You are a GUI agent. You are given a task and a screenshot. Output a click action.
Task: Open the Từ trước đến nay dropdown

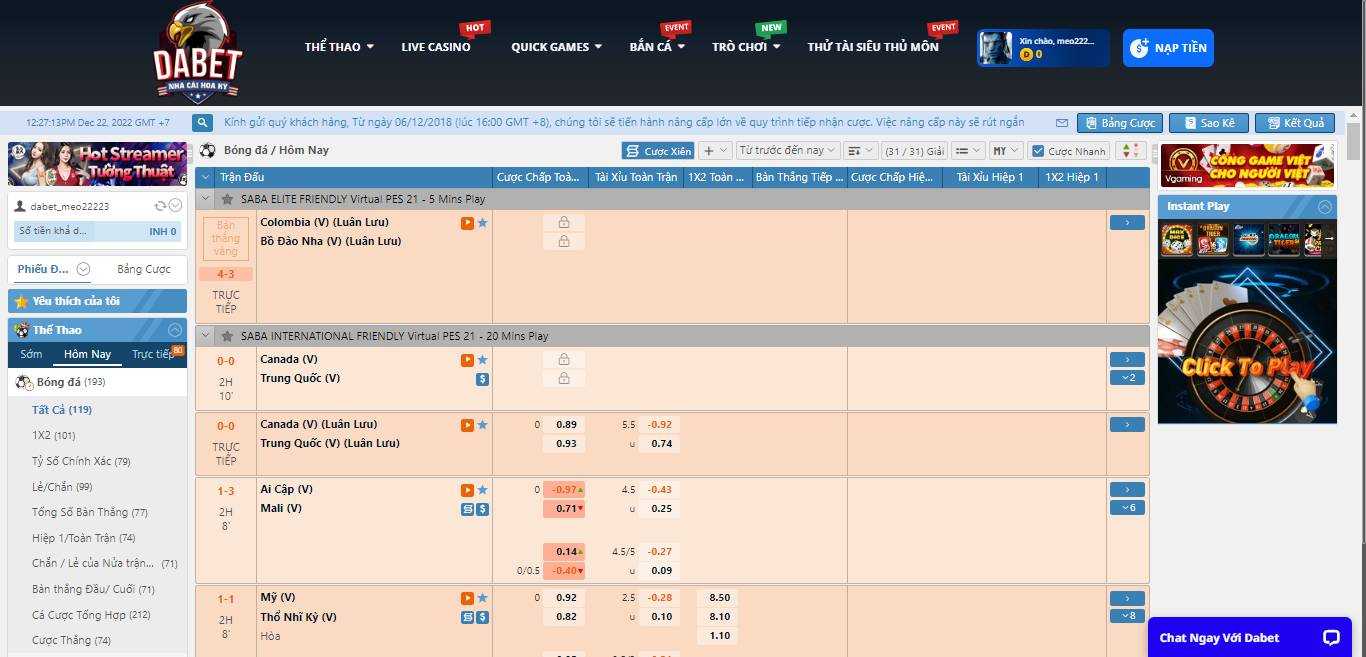[787, 151]
